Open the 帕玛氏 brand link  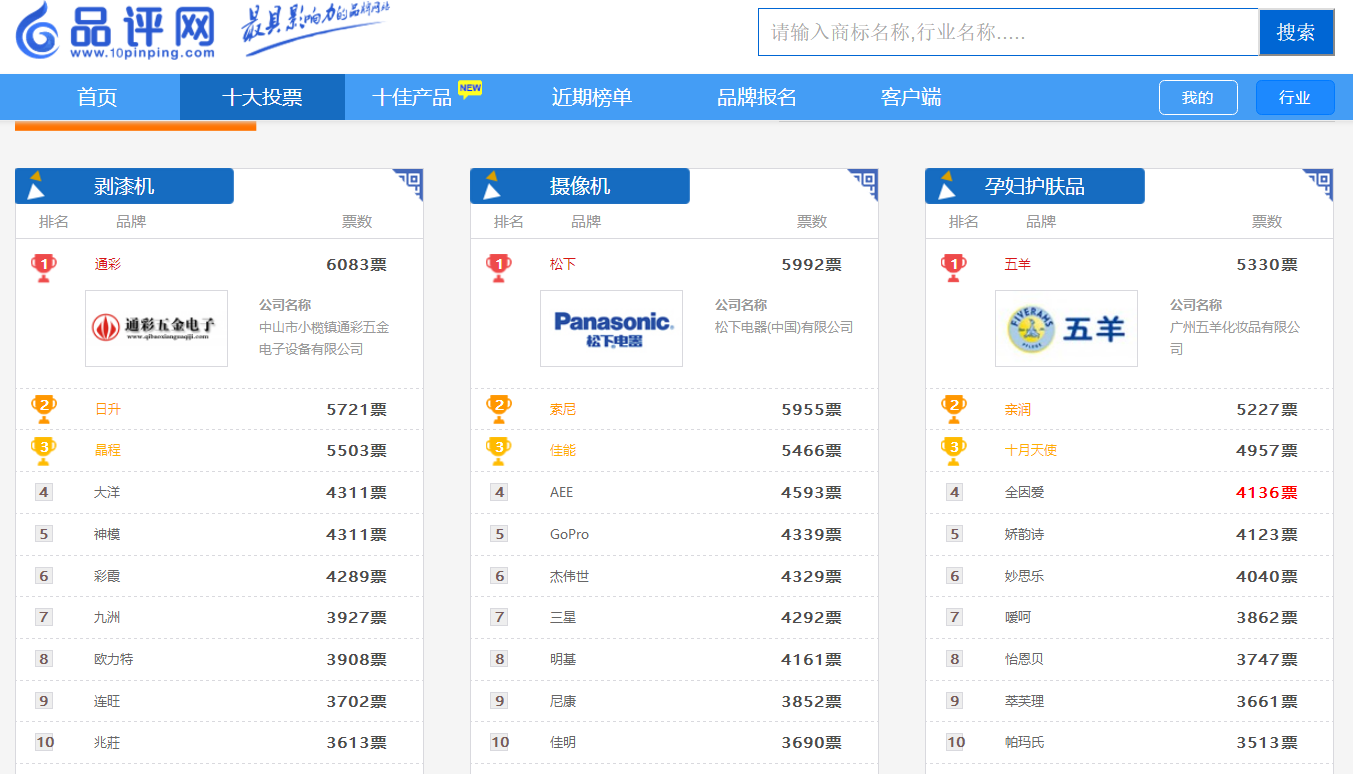click(1024, 742)
